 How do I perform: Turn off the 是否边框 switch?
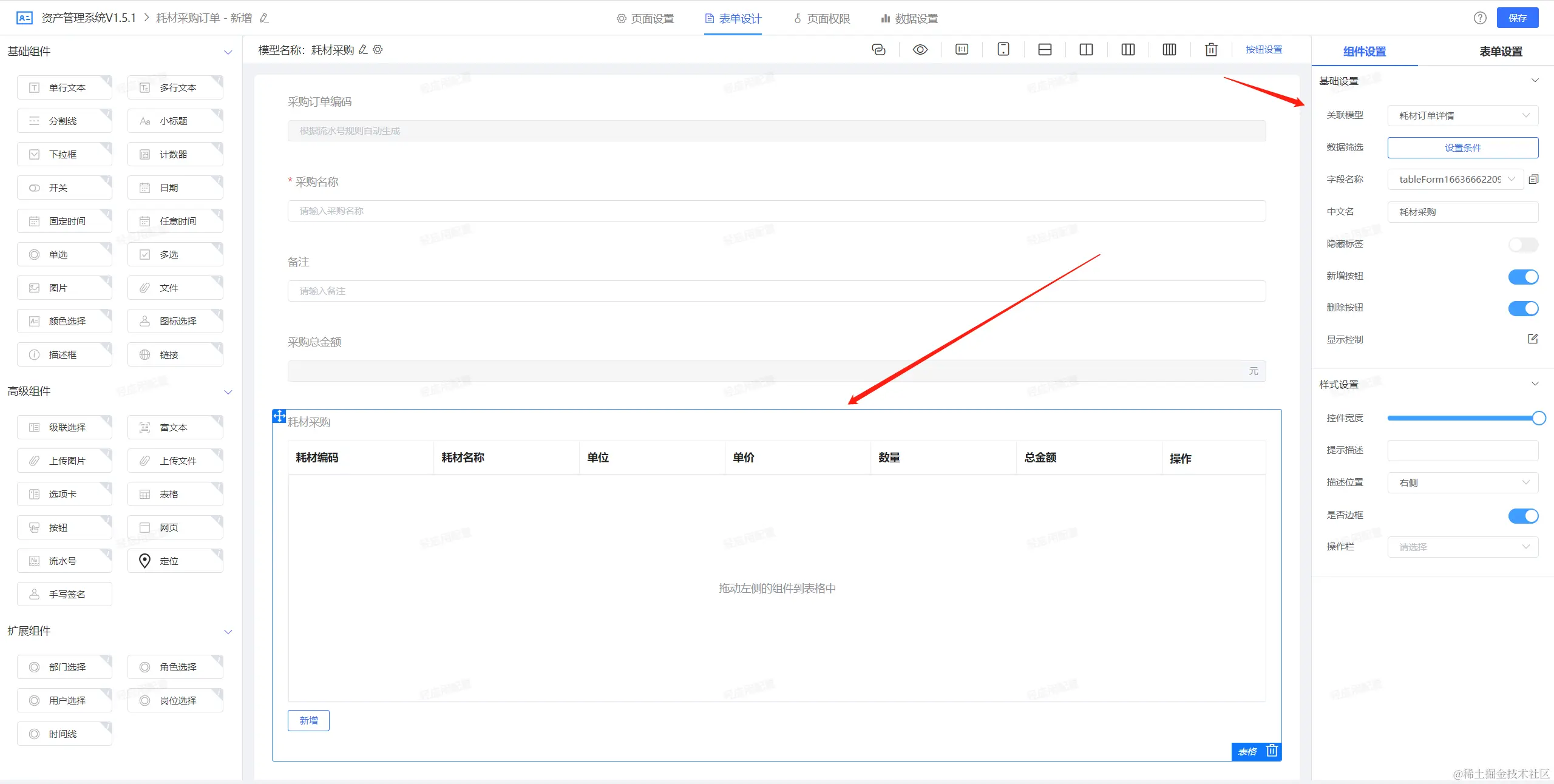coord(1523,516)
